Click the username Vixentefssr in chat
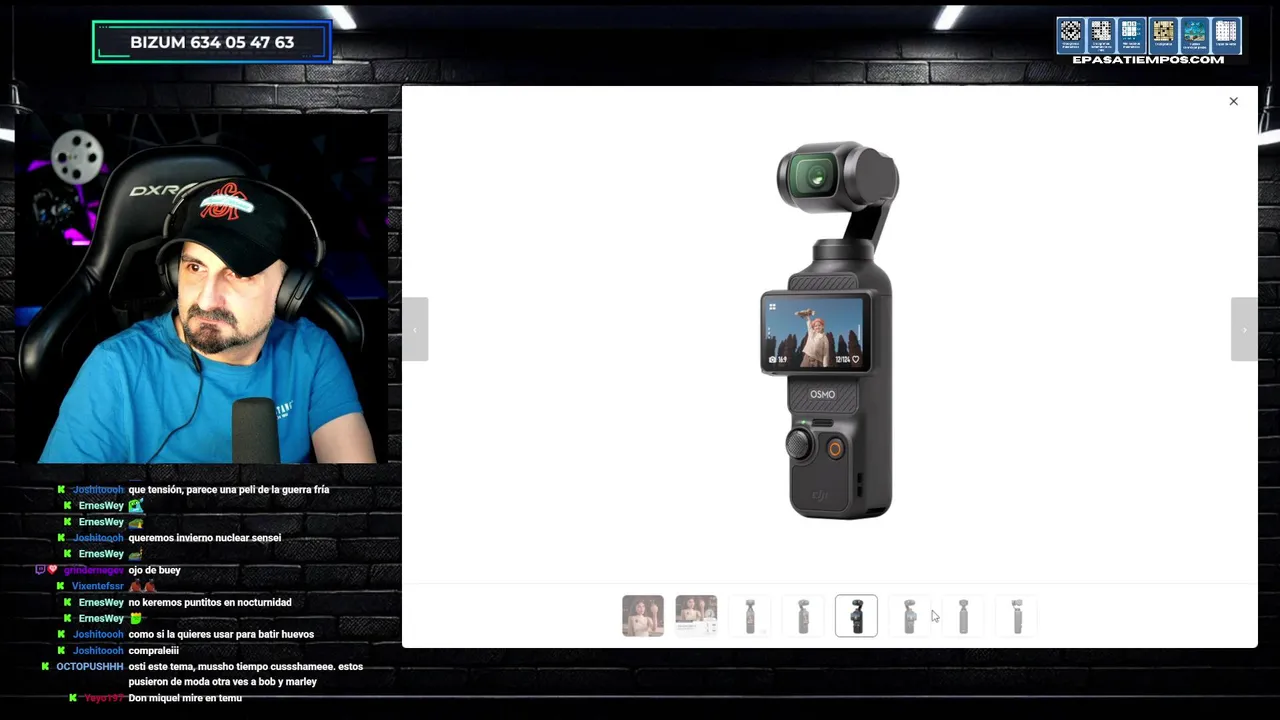This screenshot has height=720, width=1280. point(98,586)
